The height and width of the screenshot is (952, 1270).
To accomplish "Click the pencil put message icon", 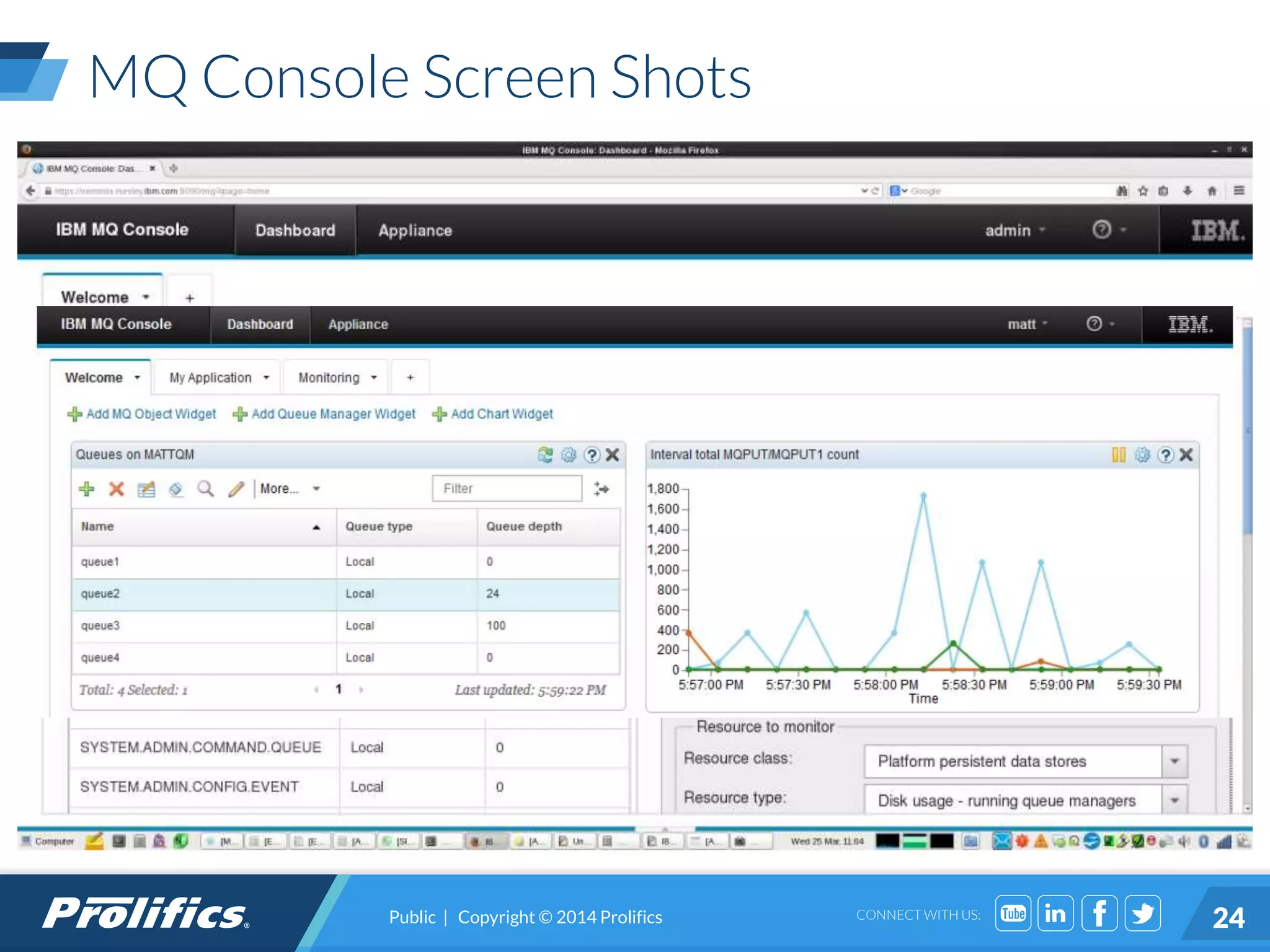I will pyautogui.click(x=236, y=489).
